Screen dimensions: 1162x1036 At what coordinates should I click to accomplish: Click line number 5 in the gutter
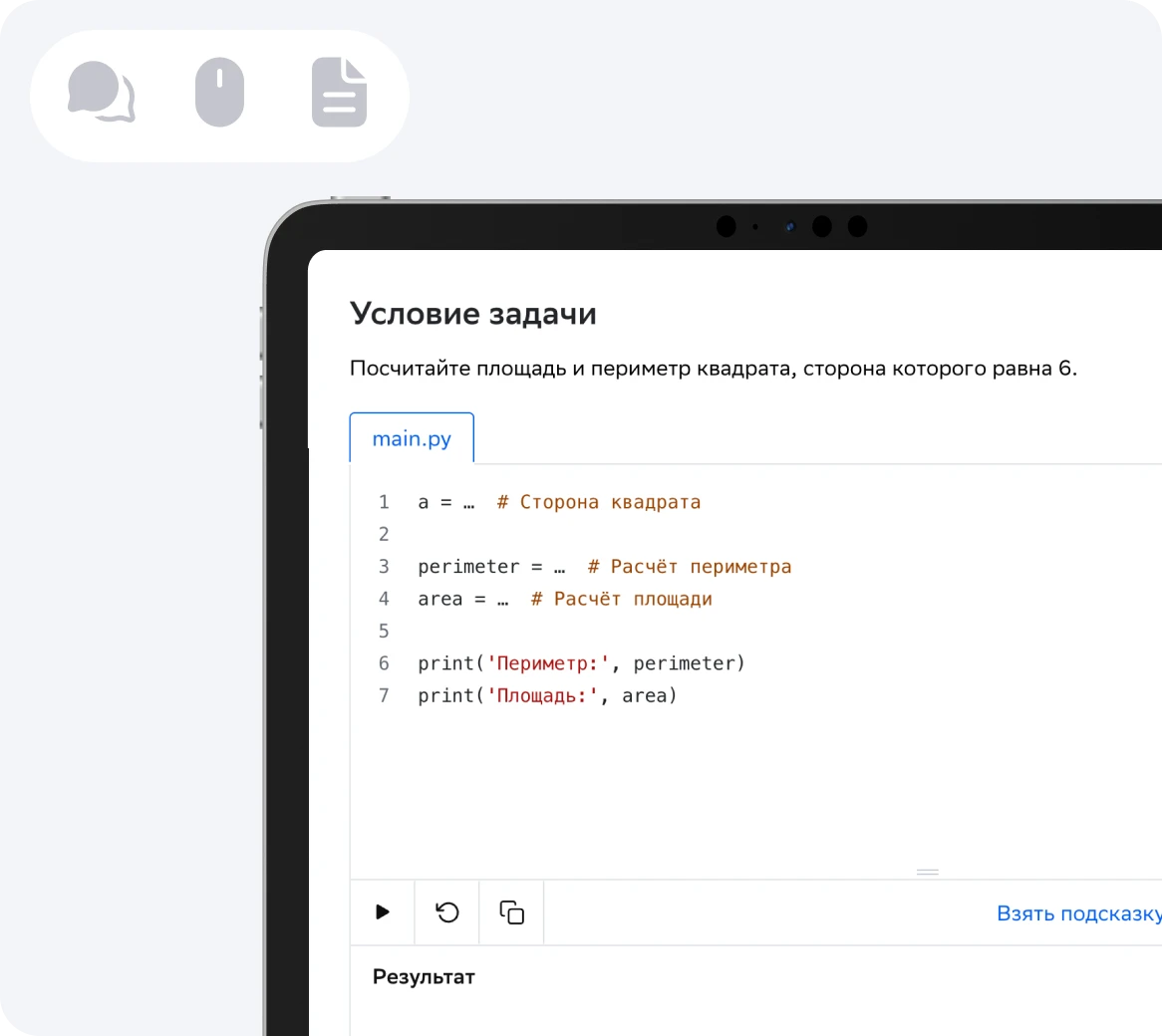pyautogui.click(x=384, y=632)
